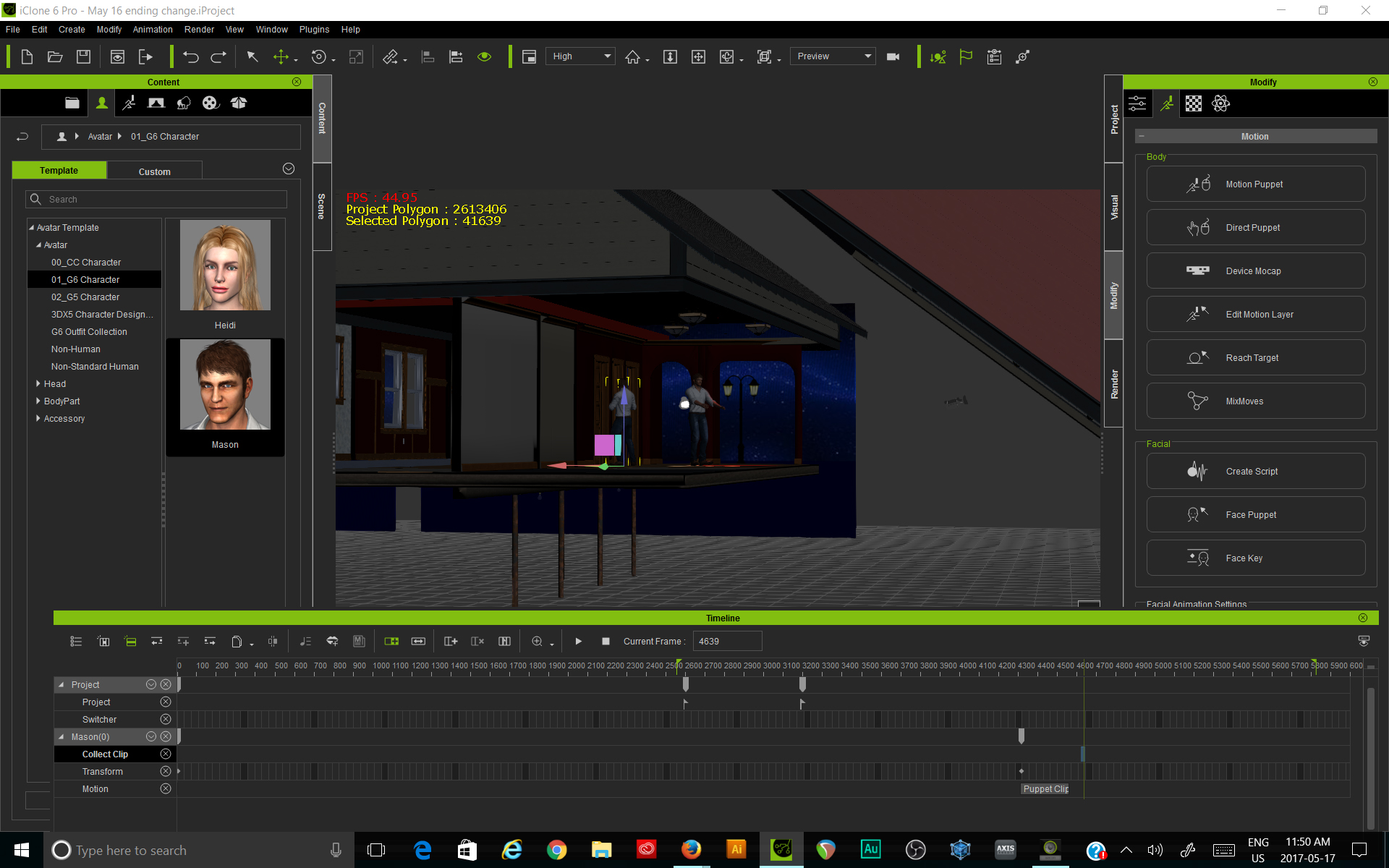
Task: Click the MixMoves button
Action: coord(1256,401)
